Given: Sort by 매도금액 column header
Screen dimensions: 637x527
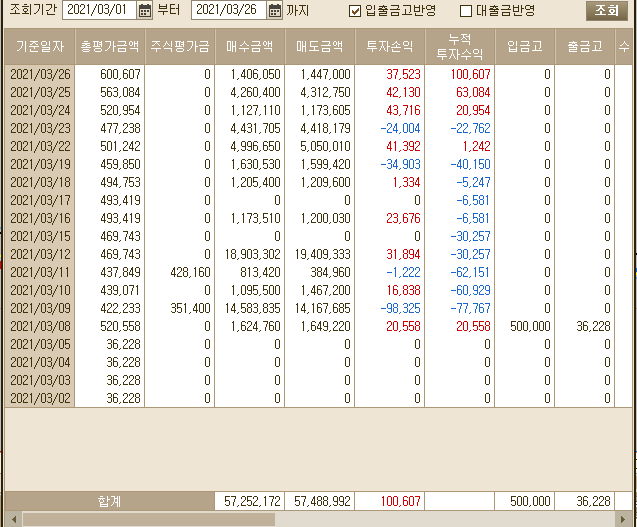Looking at the screenshot, I should (319, 47).
